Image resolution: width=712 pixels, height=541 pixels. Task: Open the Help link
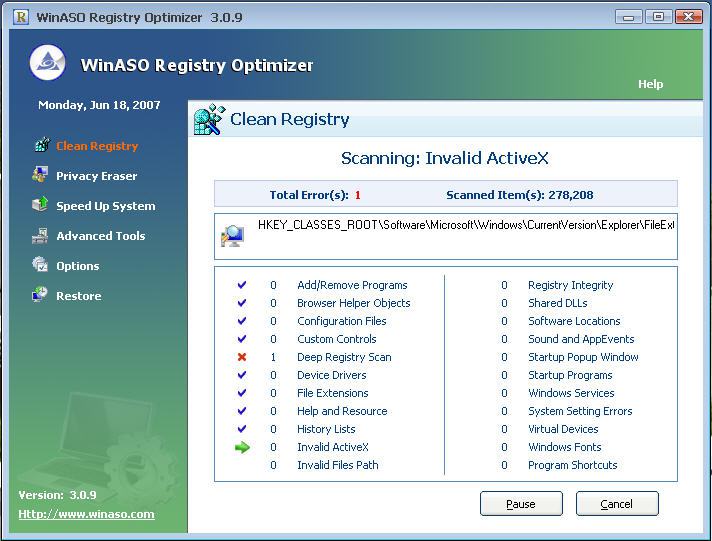click(650, 84)
